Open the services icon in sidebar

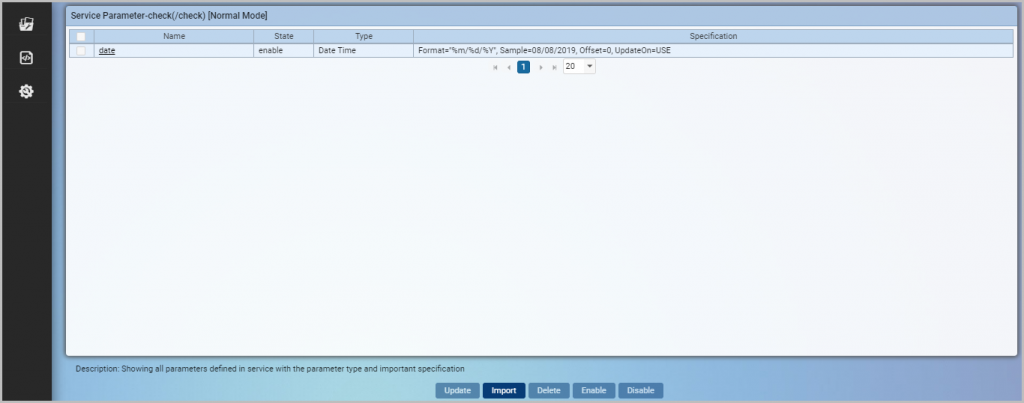pyautogui.click(x=26, y=25)
